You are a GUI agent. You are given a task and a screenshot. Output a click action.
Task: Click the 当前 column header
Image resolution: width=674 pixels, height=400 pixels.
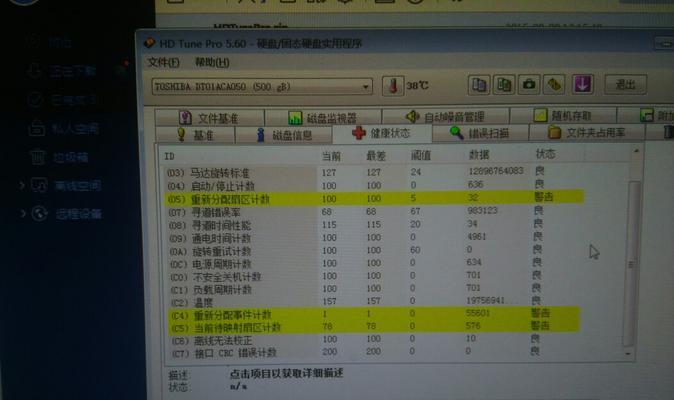(331, 156)
